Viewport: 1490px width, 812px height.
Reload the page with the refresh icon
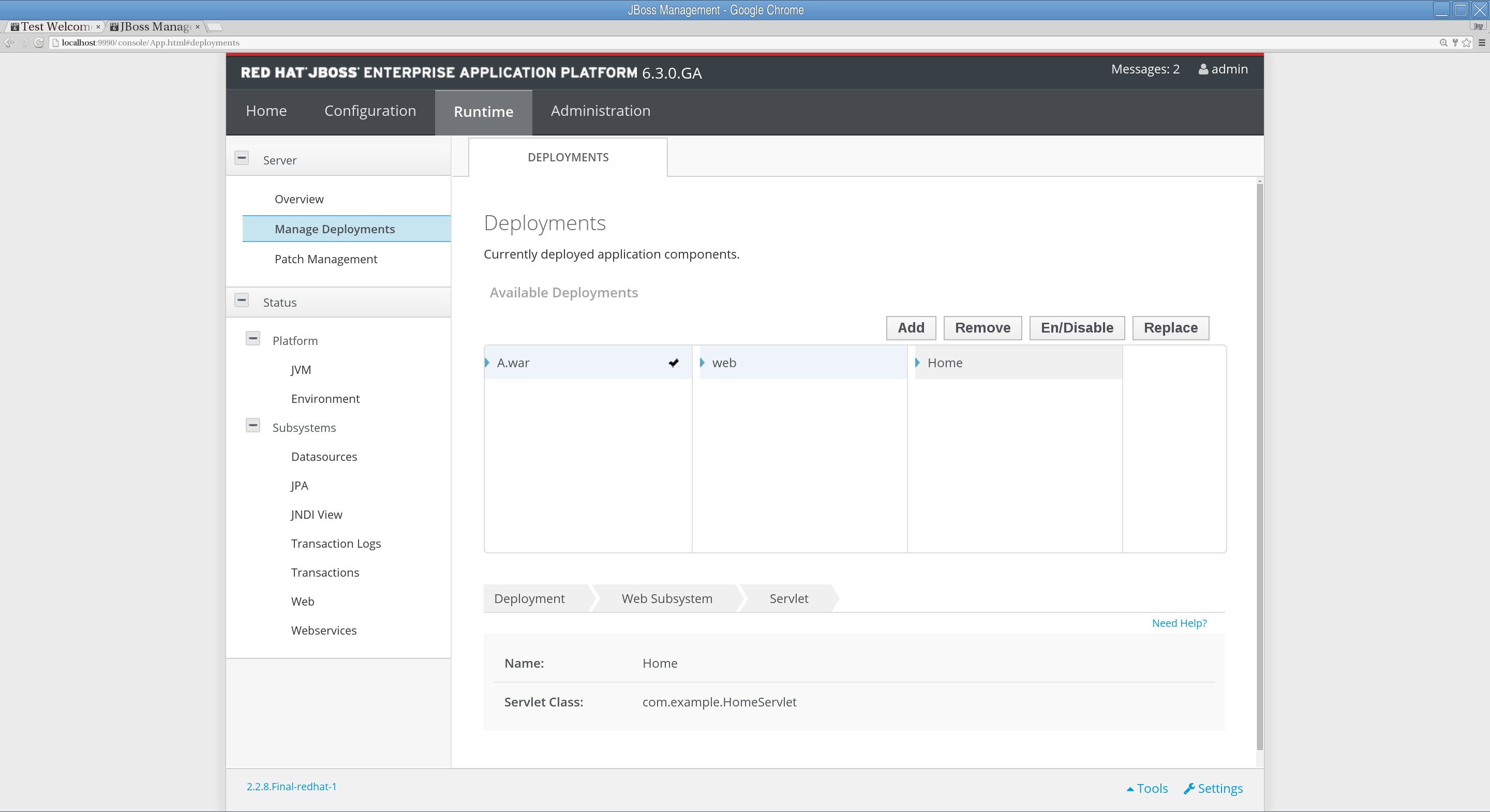39,43
